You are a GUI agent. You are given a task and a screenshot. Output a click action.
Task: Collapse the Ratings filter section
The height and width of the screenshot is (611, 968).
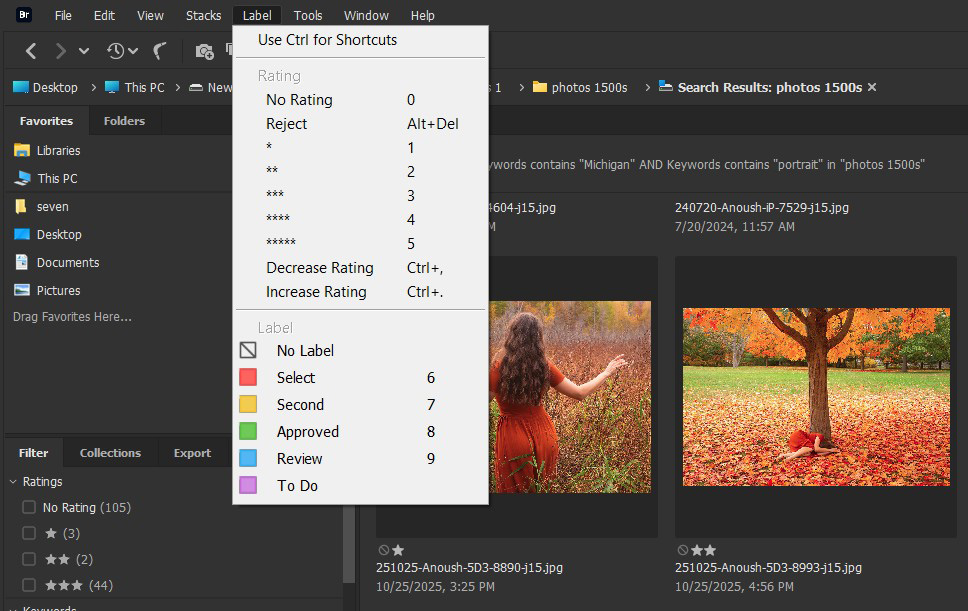click(13, 482)
